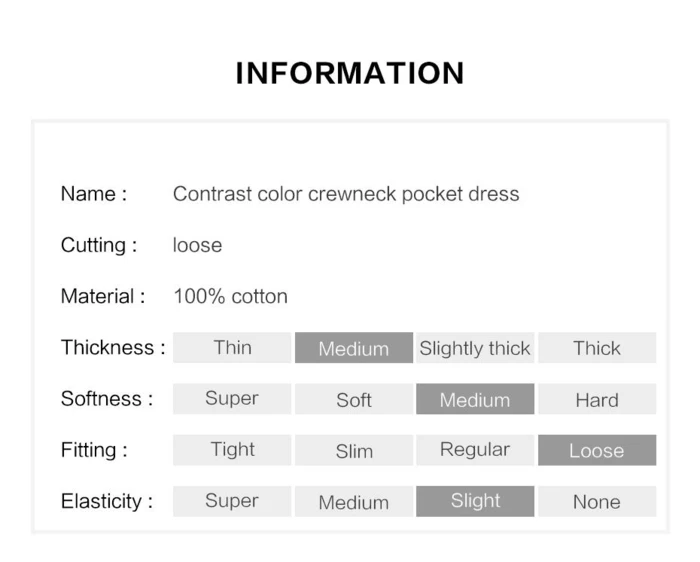Image resolution: width=700 pixels, height=562 pixels.
Task: Click the 100% cotton material value
Action: pos(230,296)
